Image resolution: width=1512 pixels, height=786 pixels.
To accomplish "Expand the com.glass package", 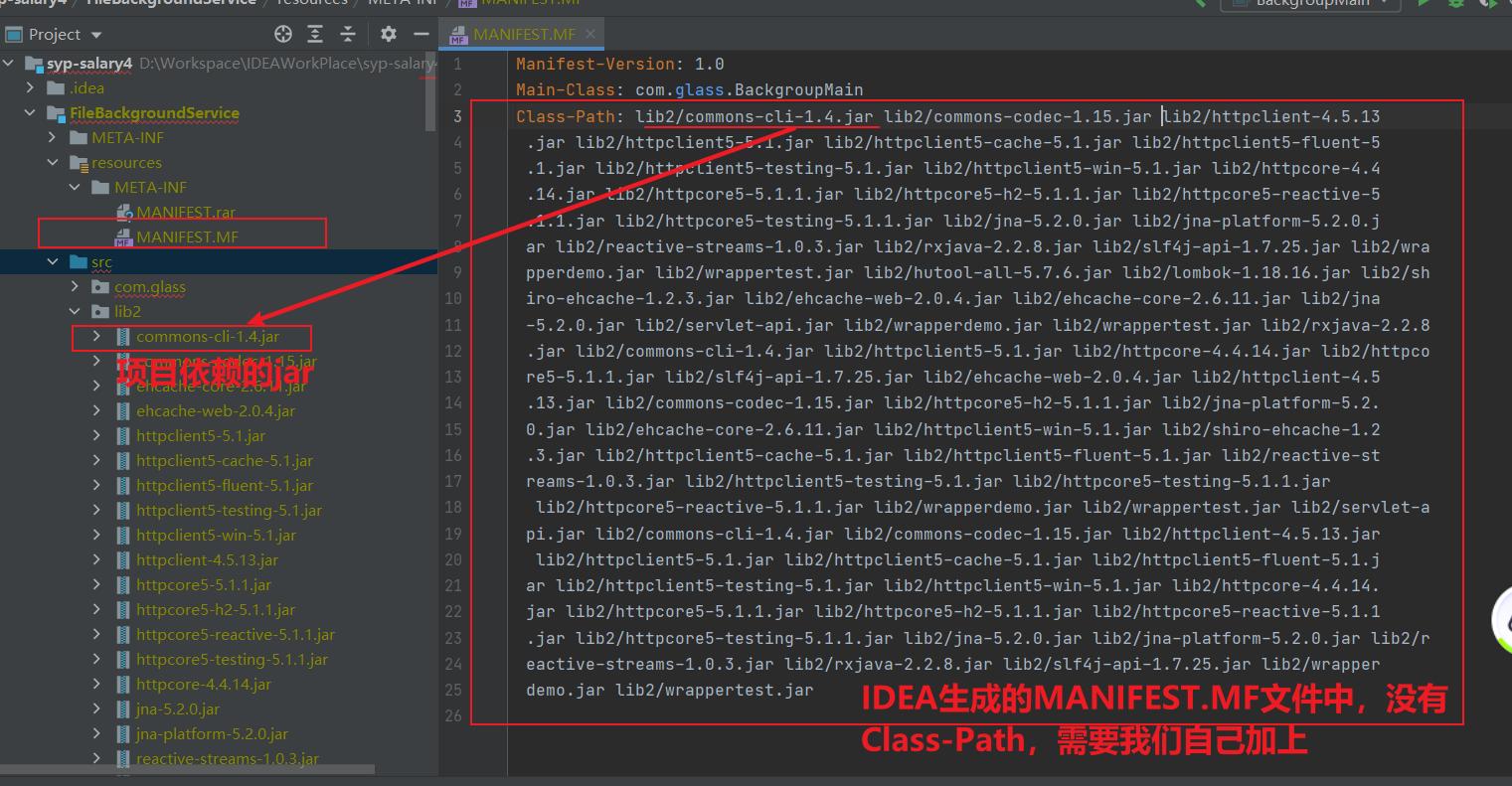I will (x=75, y=287).
